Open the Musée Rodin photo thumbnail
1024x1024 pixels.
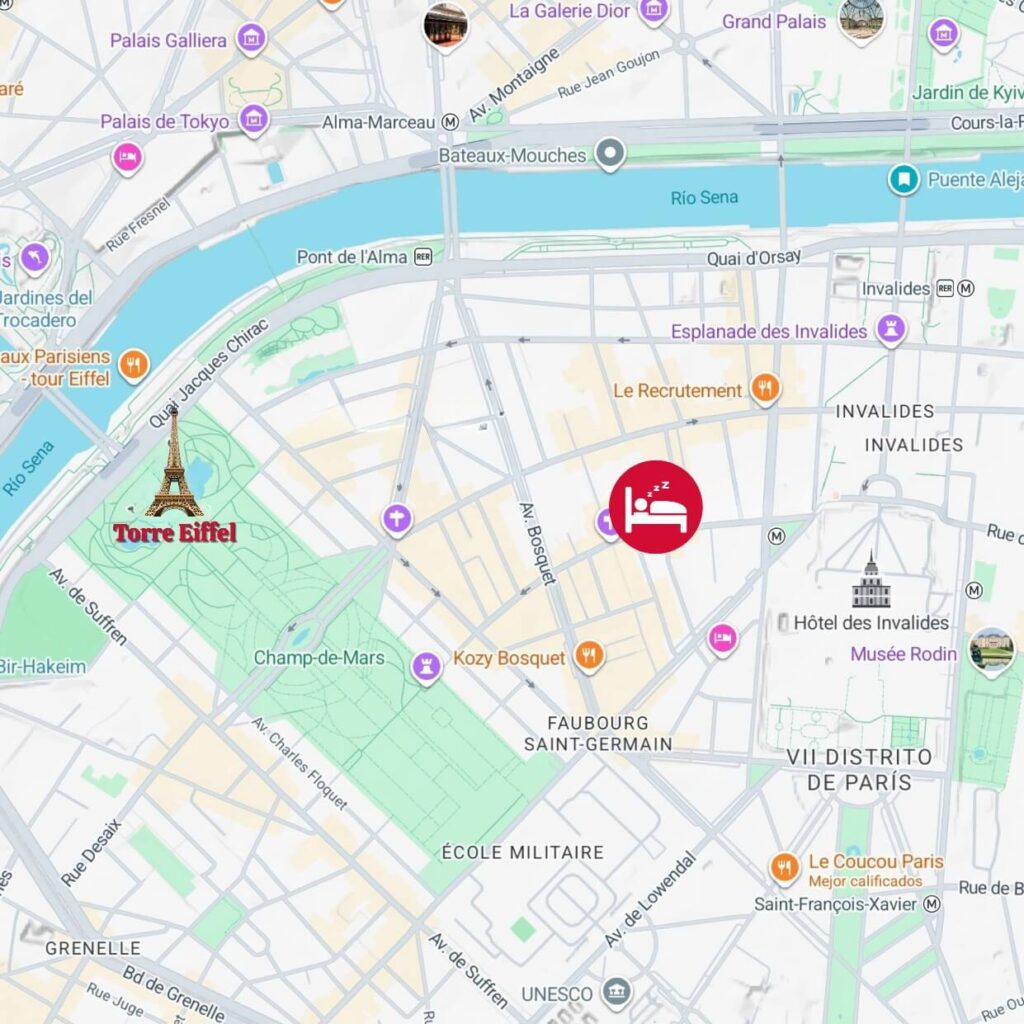pyautogui.click(x=991, y=652)
